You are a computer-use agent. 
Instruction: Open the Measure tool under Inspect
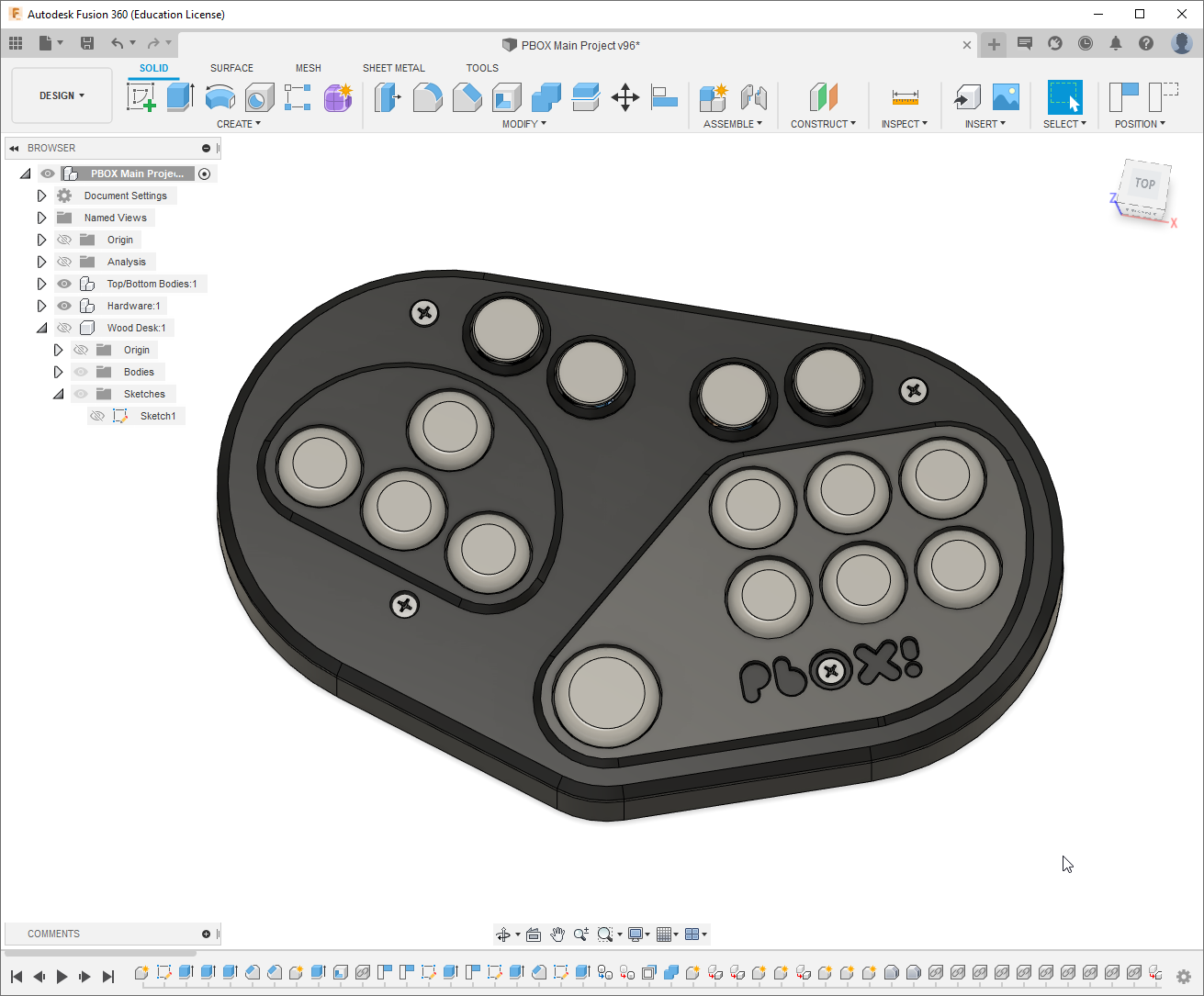coord(905,97)
